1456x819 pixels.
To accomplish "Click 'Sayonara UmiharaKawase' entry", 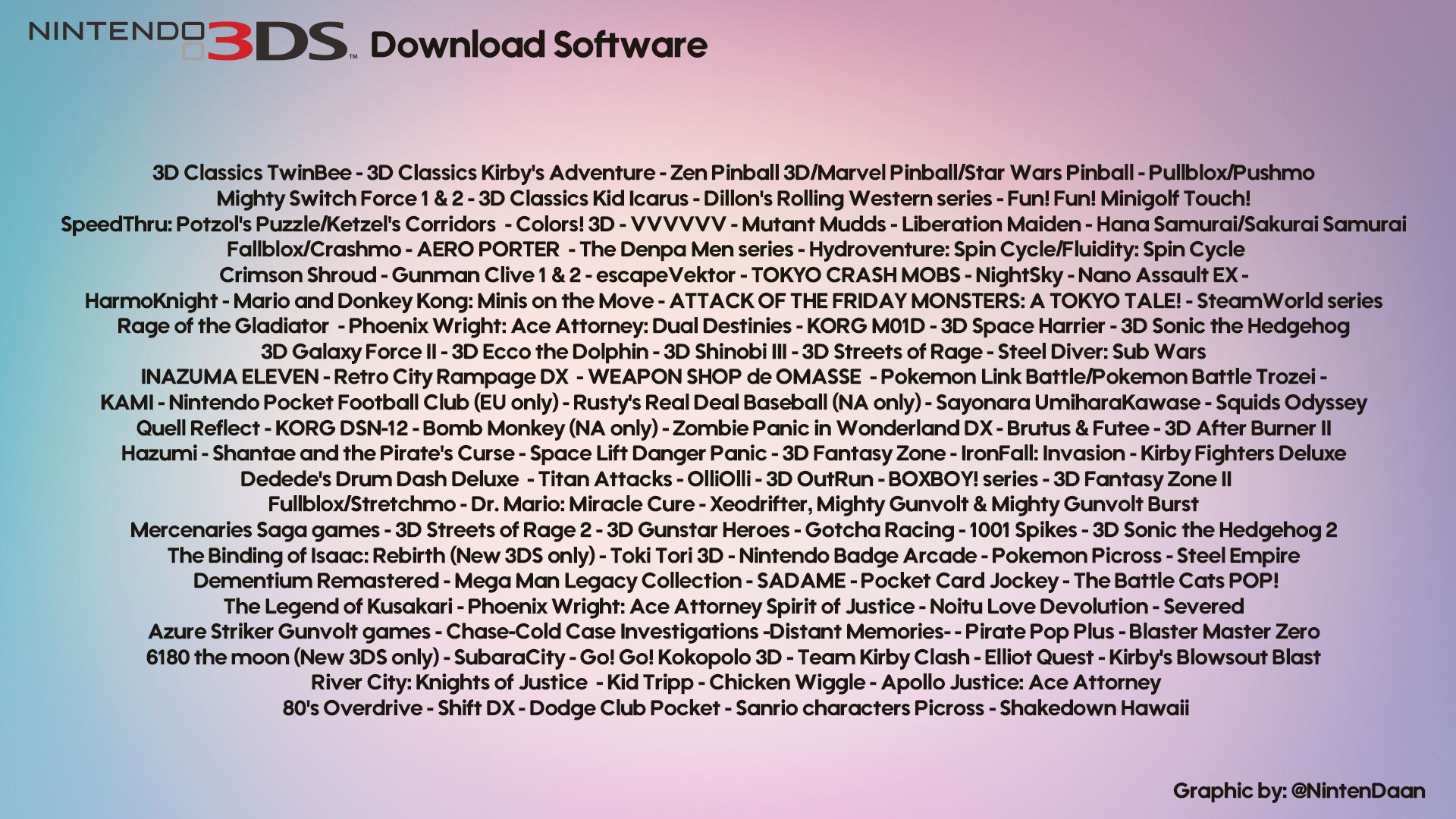I will point(1068,403).
